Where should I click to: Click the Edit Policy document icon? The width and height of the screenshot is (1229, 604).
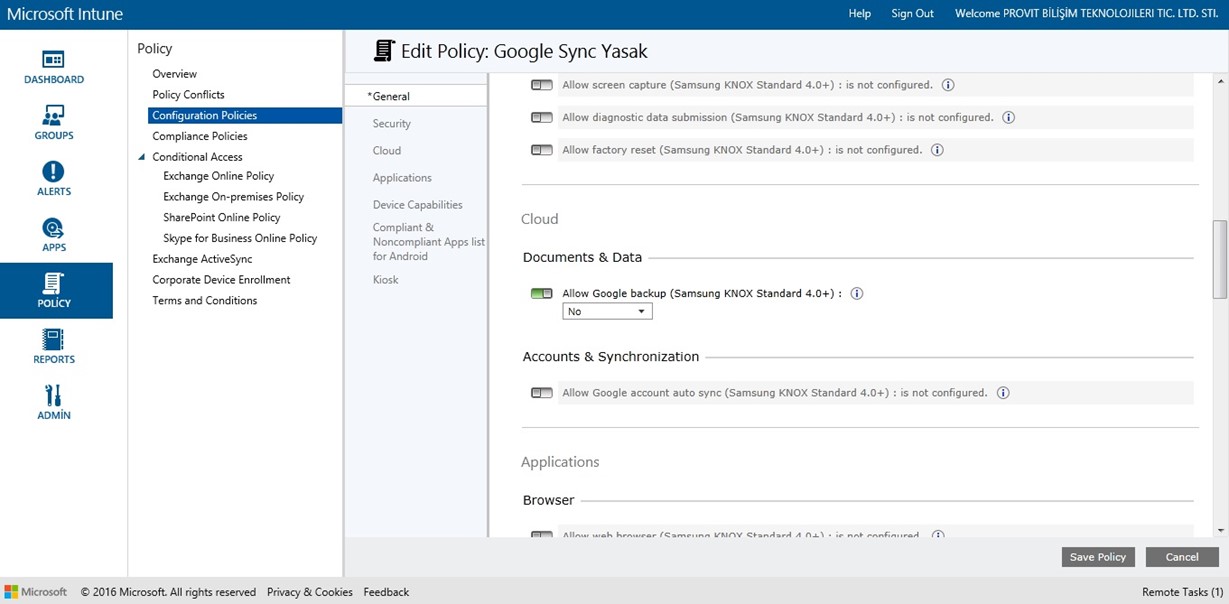[x=384, y=51]
